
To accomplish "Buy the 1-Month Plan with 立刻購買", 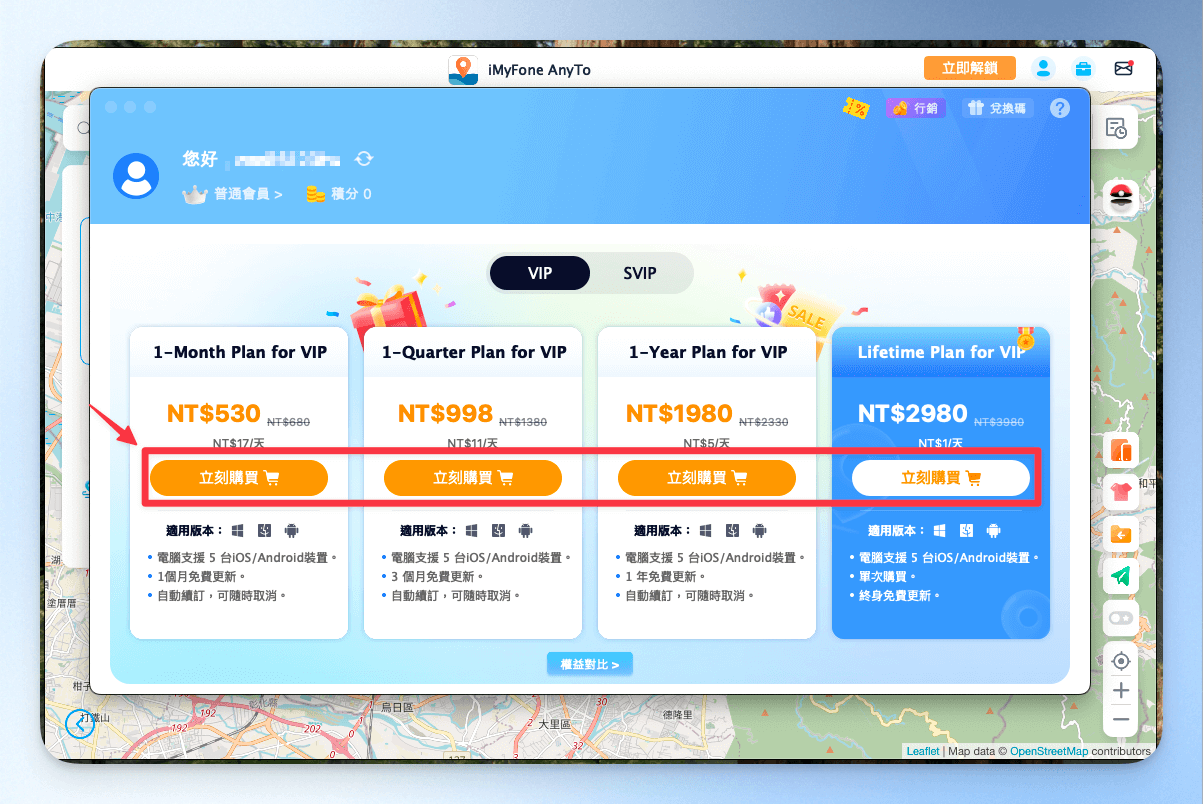I will click(x=239, y=478).
